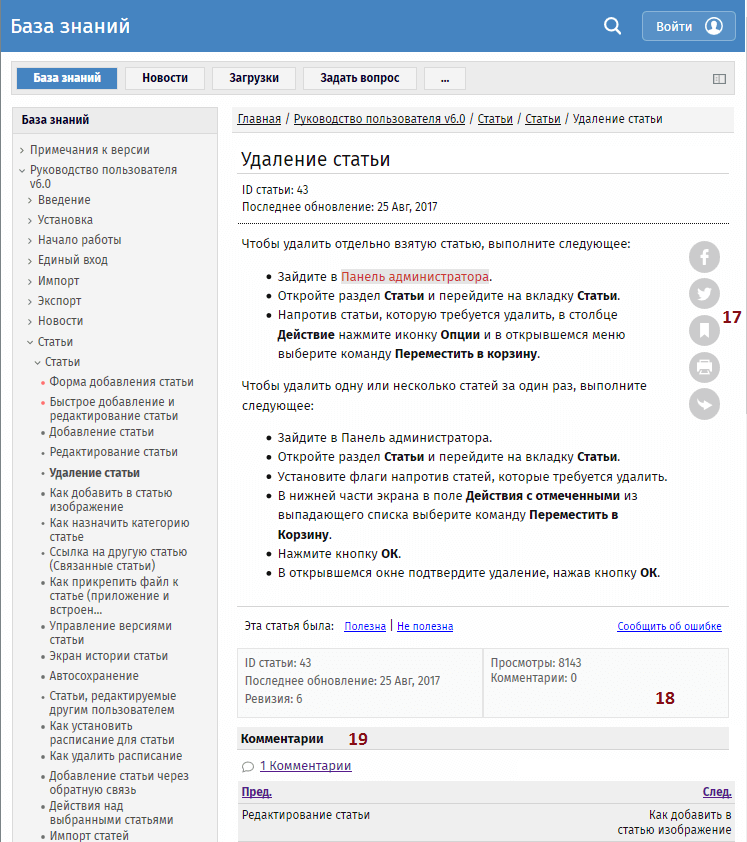Expand the Введение chevron
Screen dimensions: 747x842
pyautogui.click(x=30, y=200)
